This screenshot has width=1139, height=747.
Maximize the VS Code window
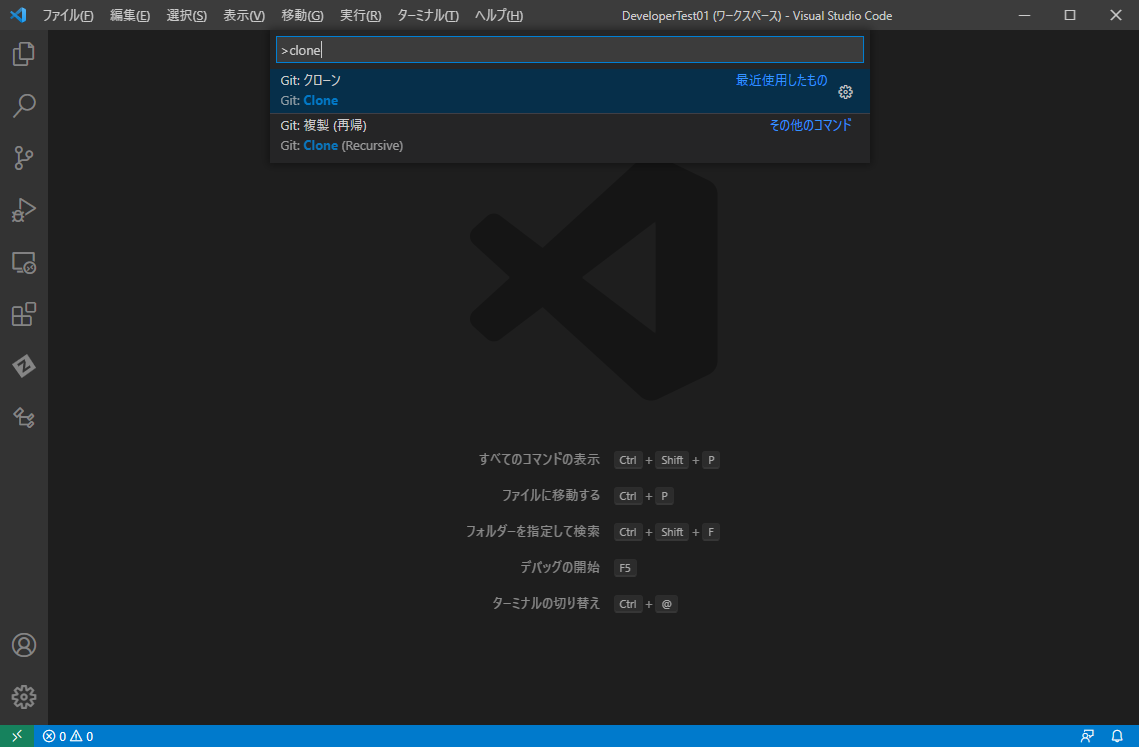1070,15
